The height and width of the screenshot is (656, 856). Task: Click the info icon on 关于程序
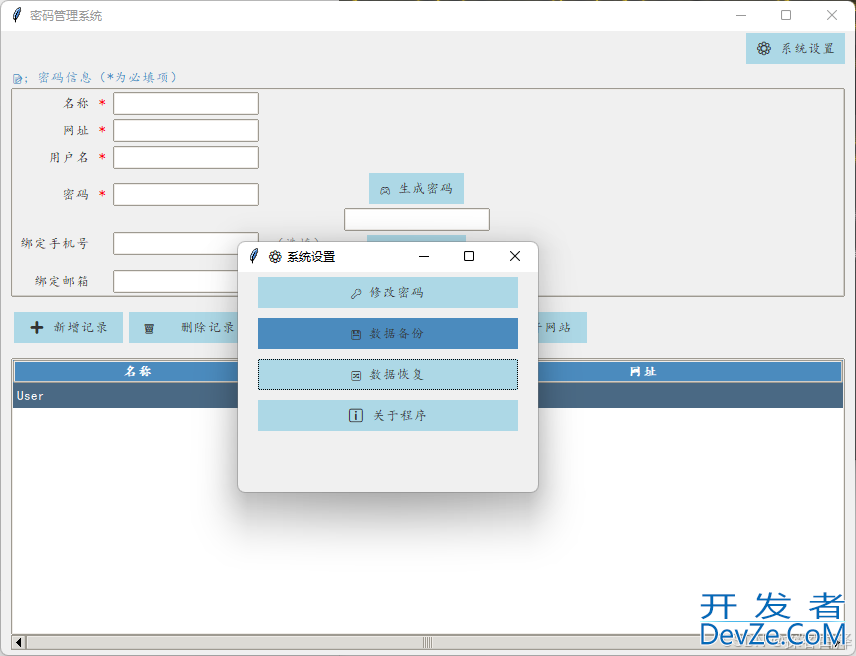(355, 415)
